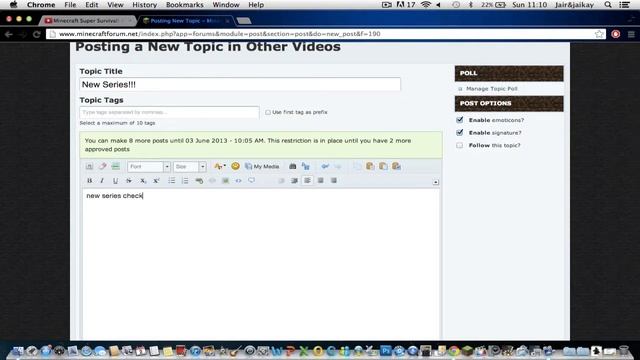Open the History menu
This screenshot has width=640, height=360.
pos(144,5)
